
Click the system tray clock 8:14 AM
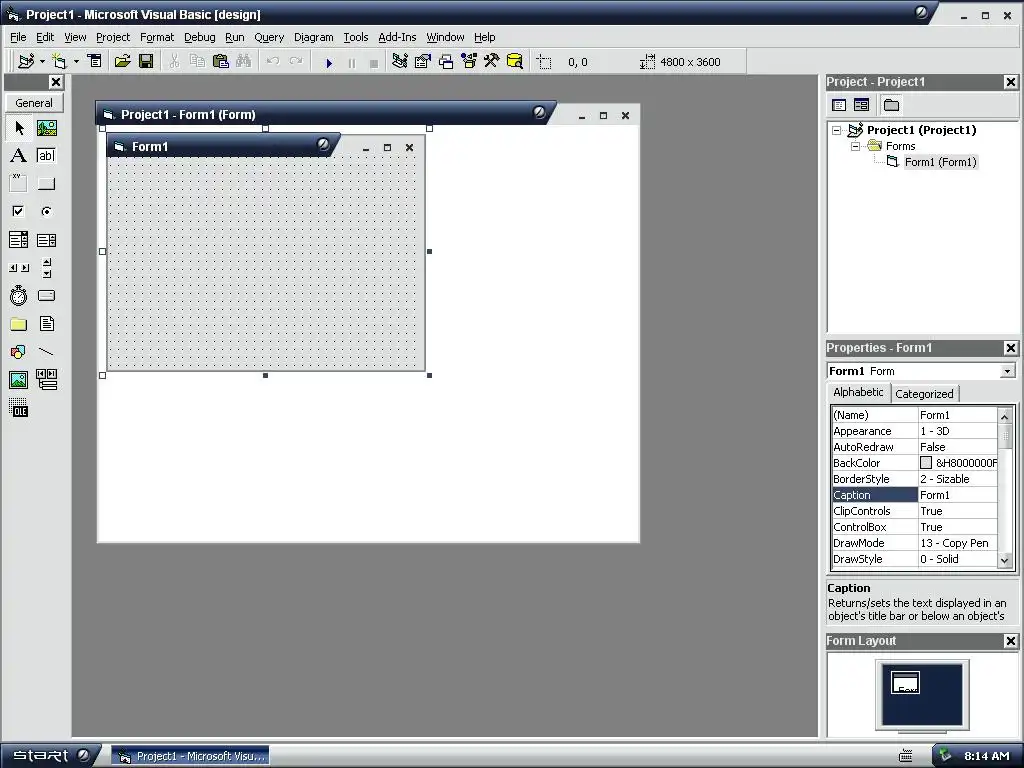[x=987, y=756]
